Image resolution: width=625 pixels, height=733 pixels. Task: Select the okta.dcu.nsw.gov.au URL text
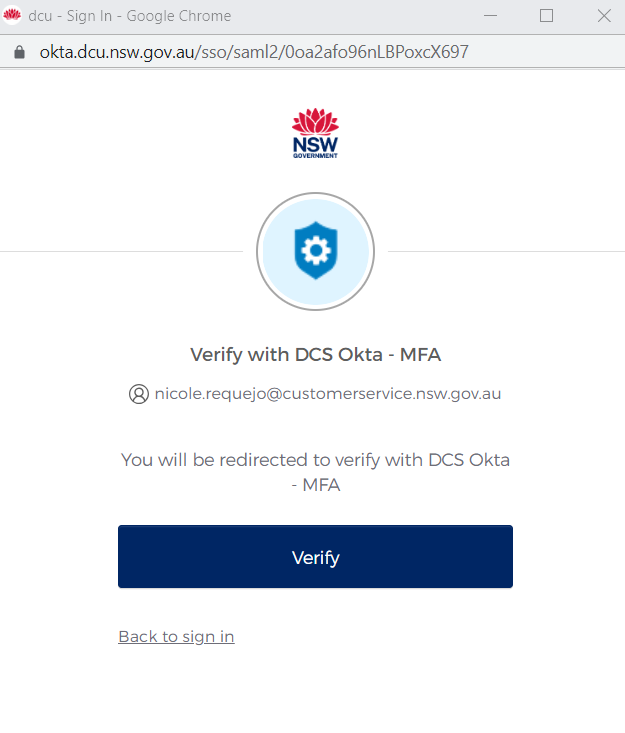(117, 52)
